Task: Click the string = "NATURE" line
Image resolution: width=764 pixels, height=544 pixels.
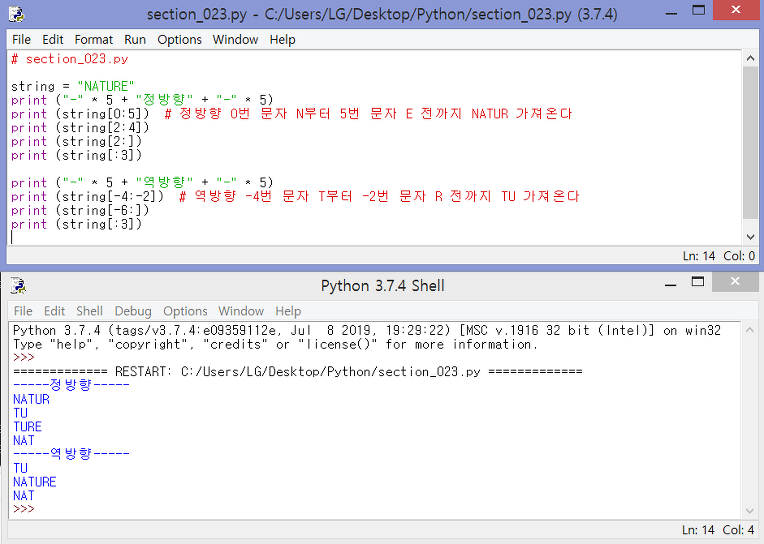Action: (72, 86)
